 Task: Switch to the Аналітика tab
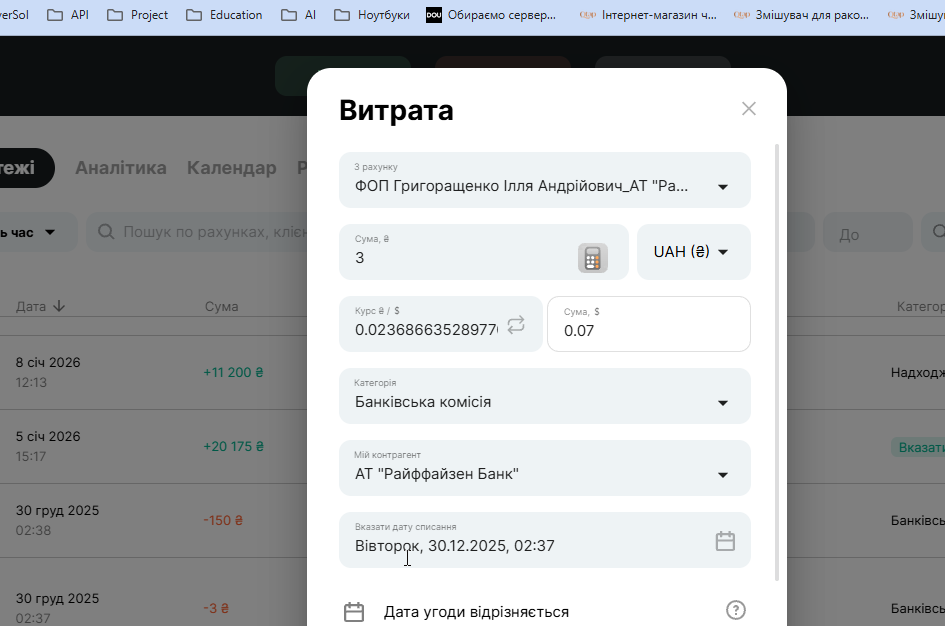(121, 167)
